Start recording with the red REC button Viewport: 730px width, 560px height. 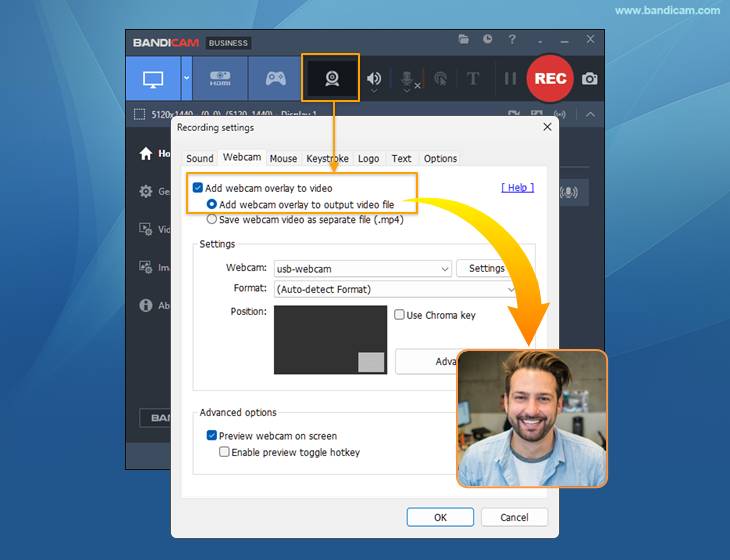(550, 78)
